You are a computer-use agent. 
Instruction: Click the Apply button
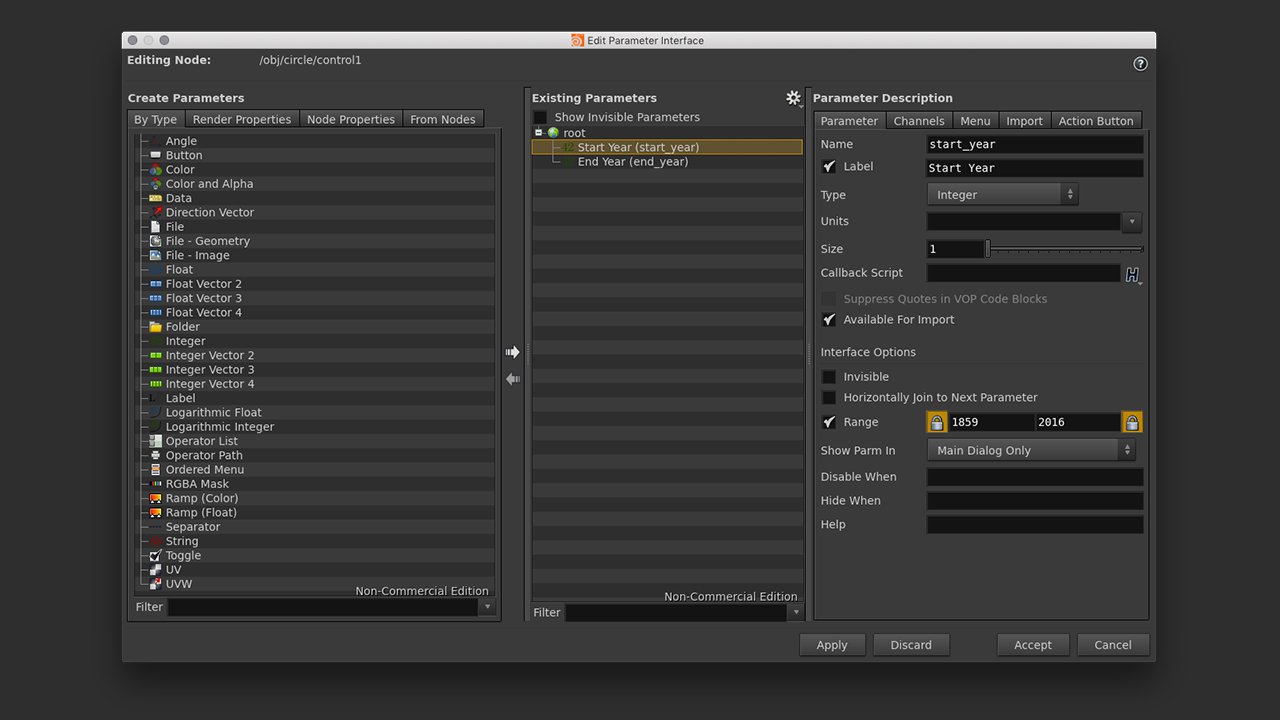pyautogui.click(x=832, y=645)
